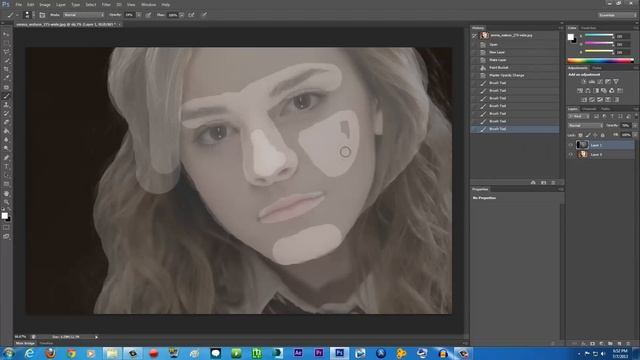This screenshot has height=360, width=640.
Task: Click the Flow value field
Action: point(173,15)
